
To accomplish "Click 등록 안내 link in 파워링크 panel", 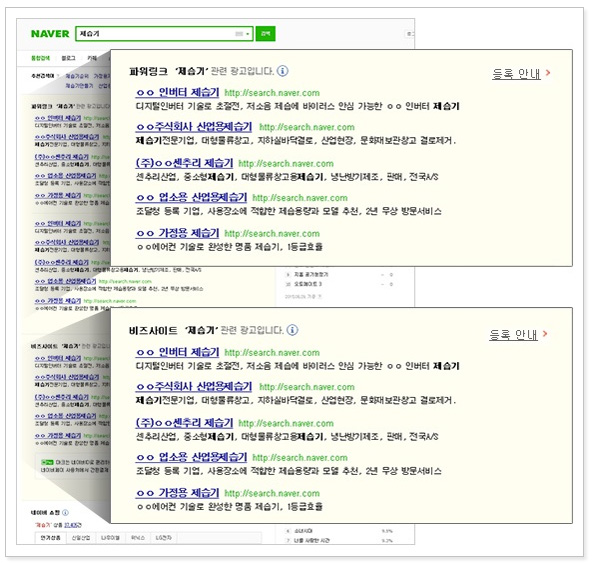I will pyautogui.click(x=516, y=73).
